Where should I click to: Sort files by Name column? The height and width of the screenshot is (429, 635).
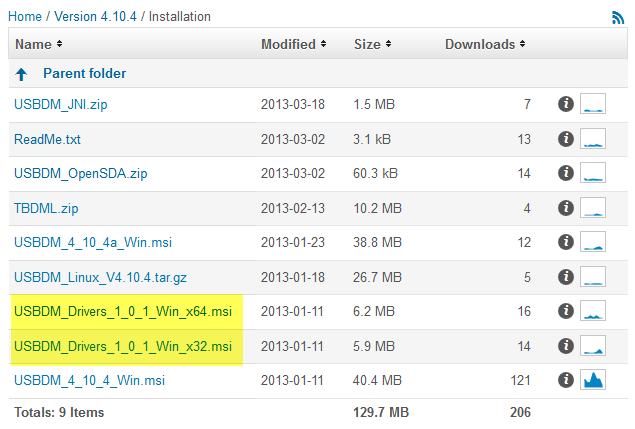tap(39, 44)
